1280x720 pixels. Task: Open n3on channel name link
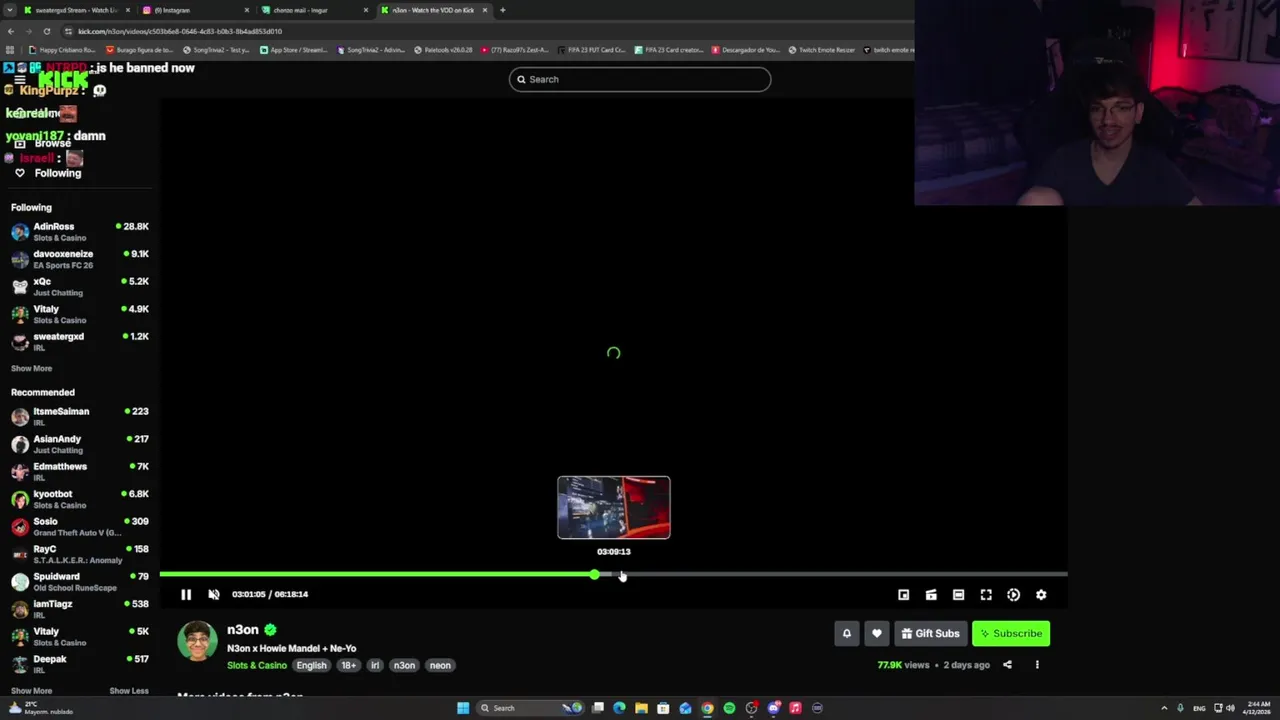(x=243, y=630)
